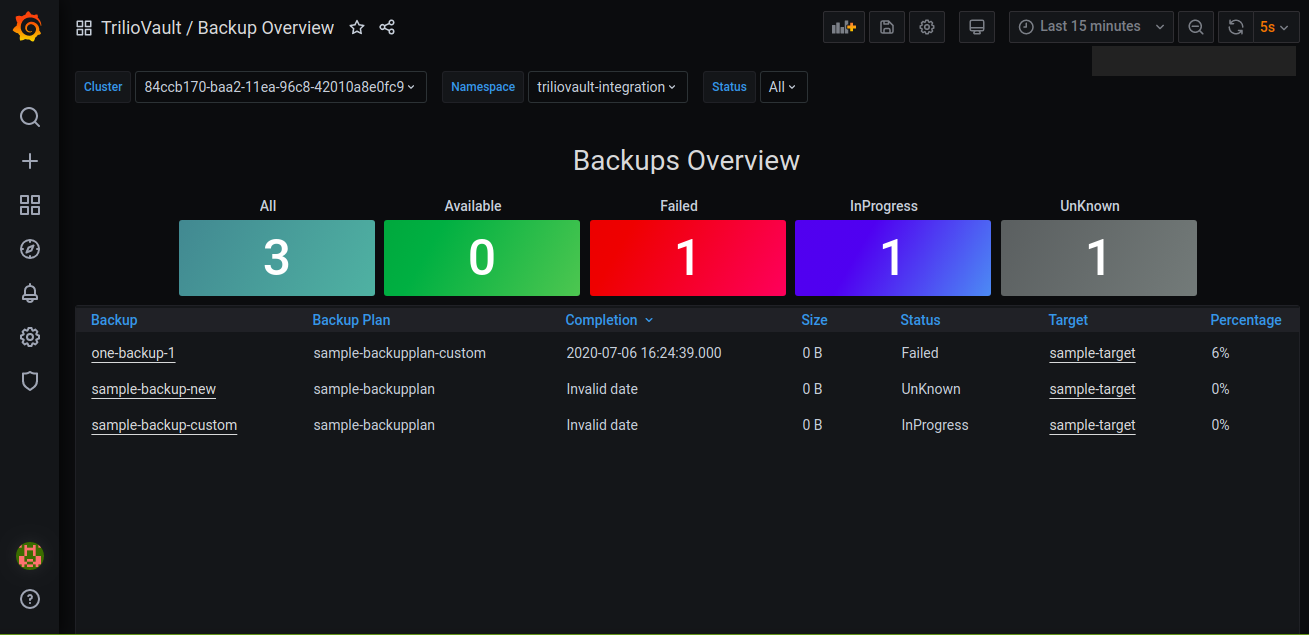Open the search dashboards icon in sidebar
The width and height of the screenshot is (1309, 635).
tap(30, 118)
